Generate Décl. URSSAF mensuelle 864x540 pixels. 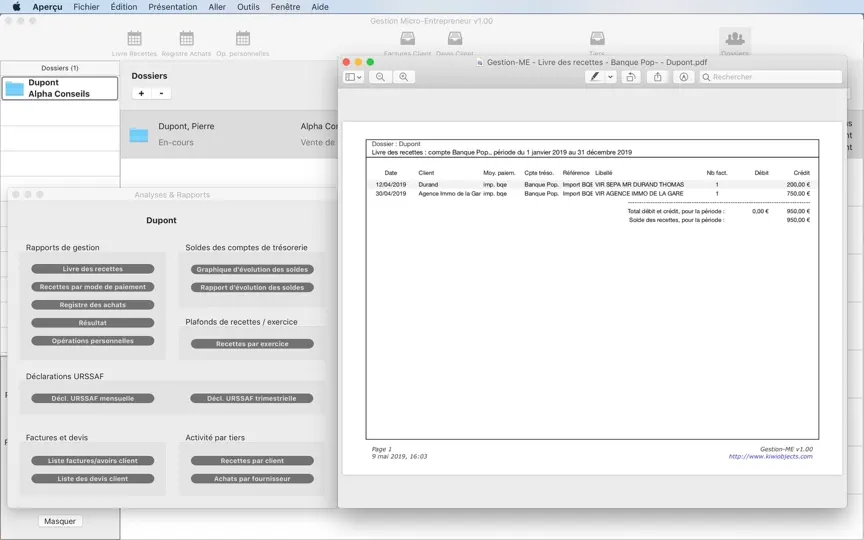pyautogui.click(x=93, y=398)
